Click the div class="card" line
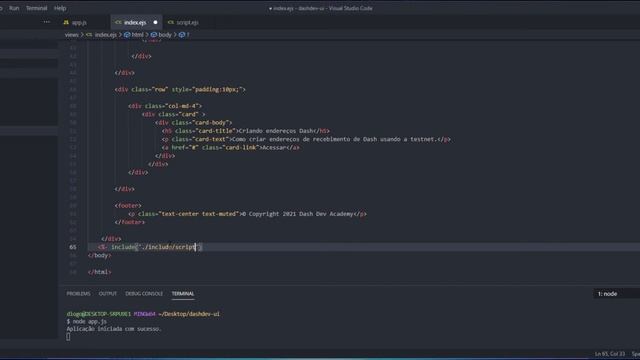This screenshot has width=640, height=360. pos(174,114)
